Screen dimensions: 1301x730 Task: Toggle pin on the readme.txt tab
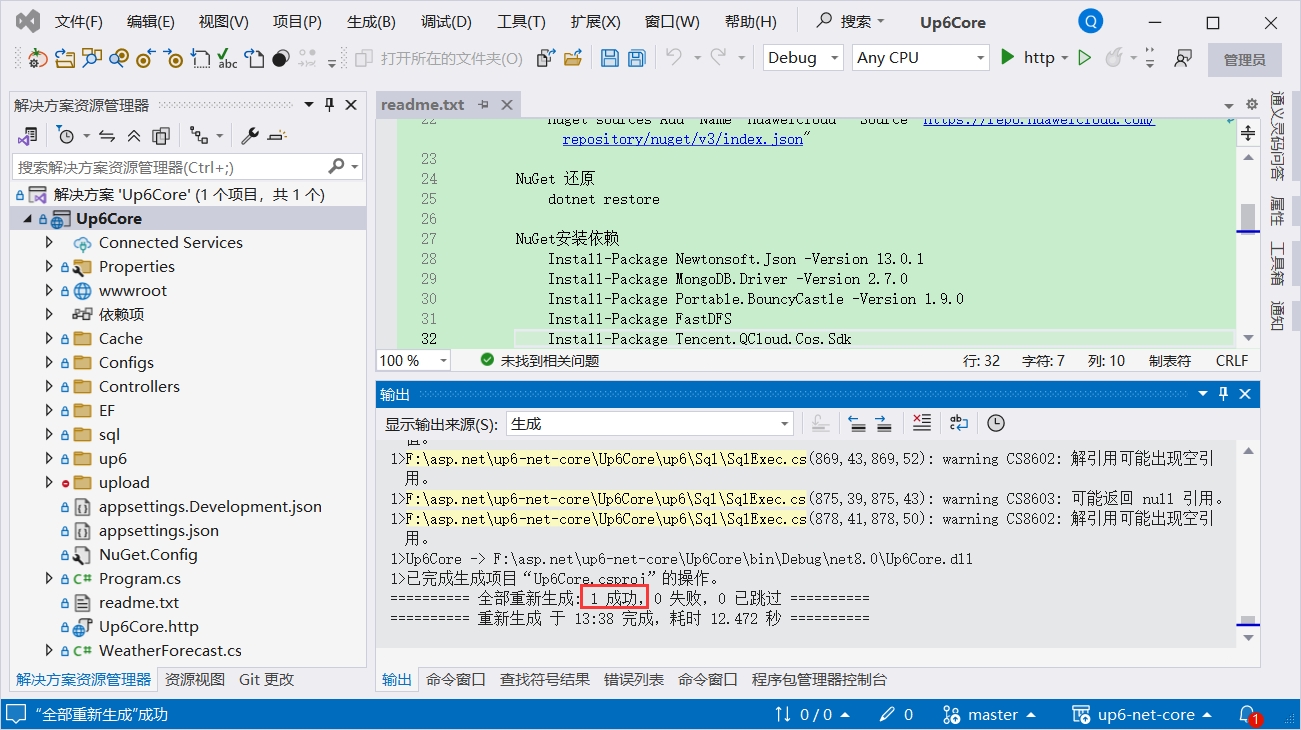[484, 105]
